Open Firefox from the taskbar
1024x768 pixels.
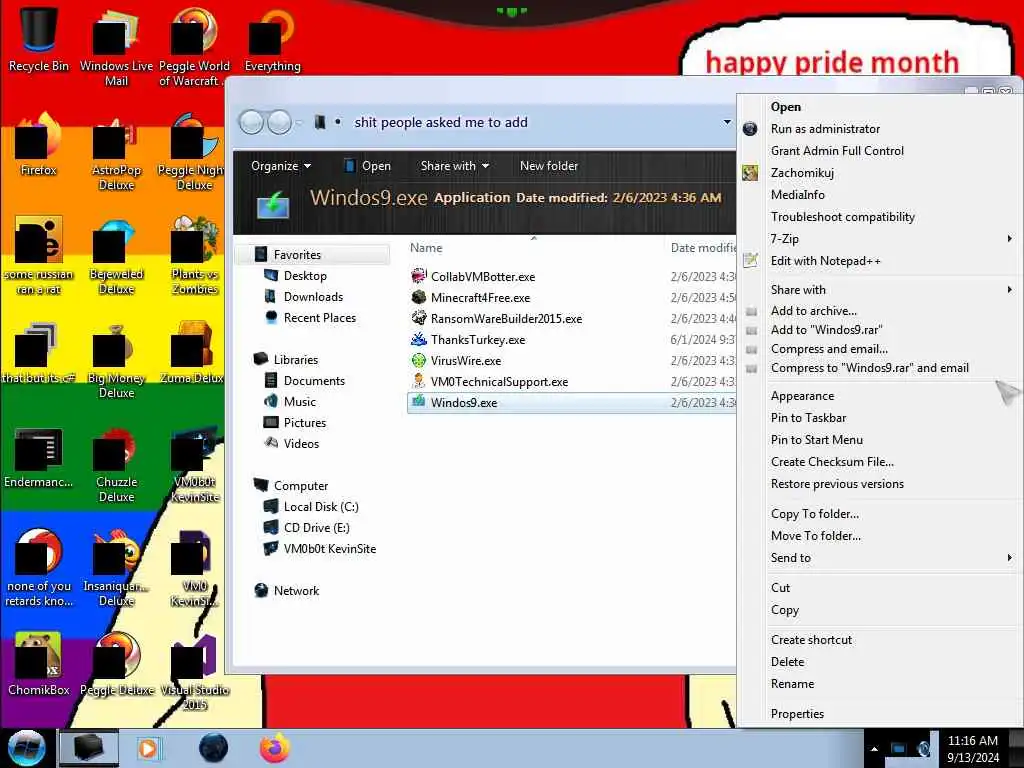pos(275,748)
